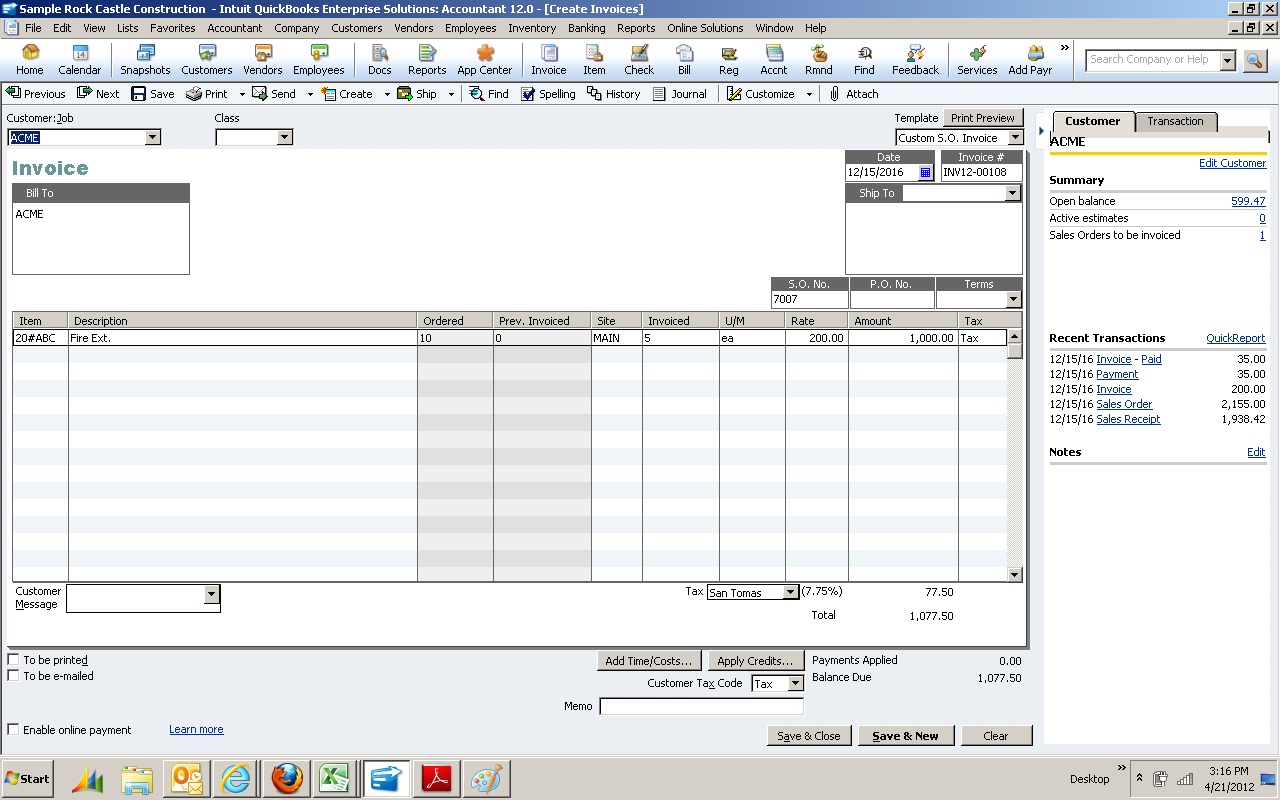The image size is (1280, 800).
Task: Expand the San Tomas tax dropdown
Action: pos(790,592)
